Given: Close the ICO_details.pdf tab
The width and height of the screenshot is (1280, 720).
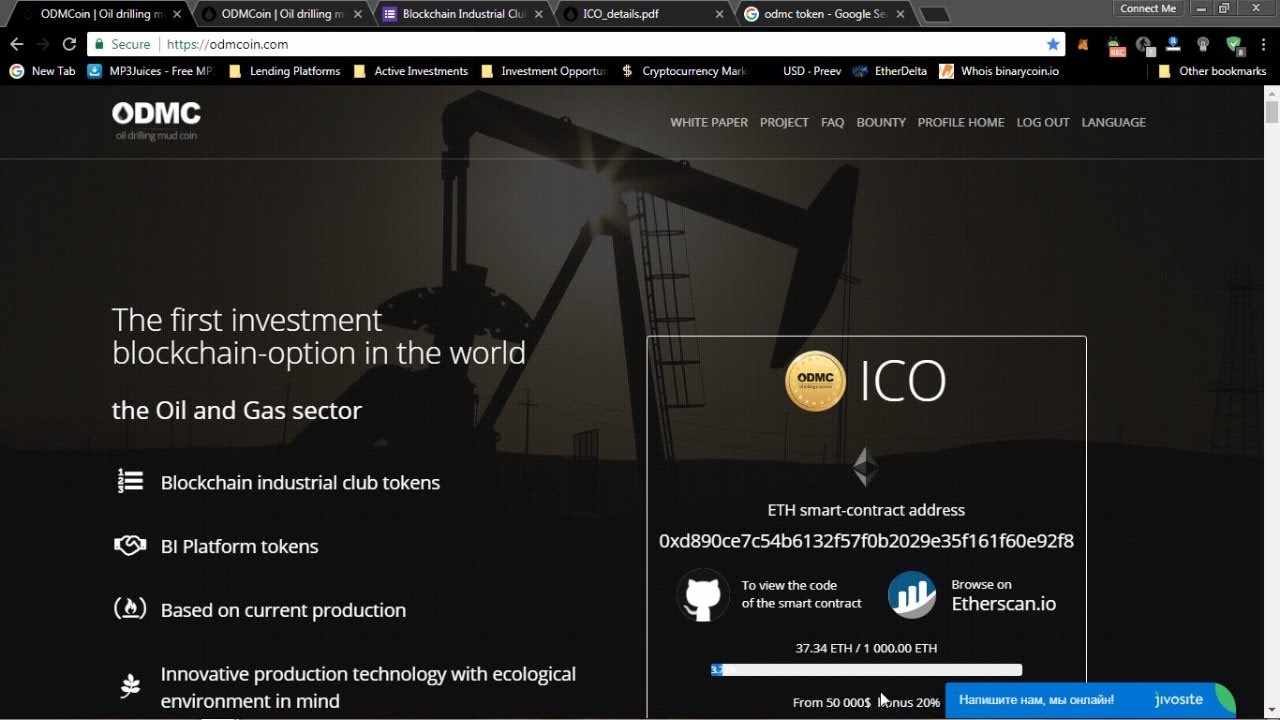Looking at the screenshot, I should (720, 14).
